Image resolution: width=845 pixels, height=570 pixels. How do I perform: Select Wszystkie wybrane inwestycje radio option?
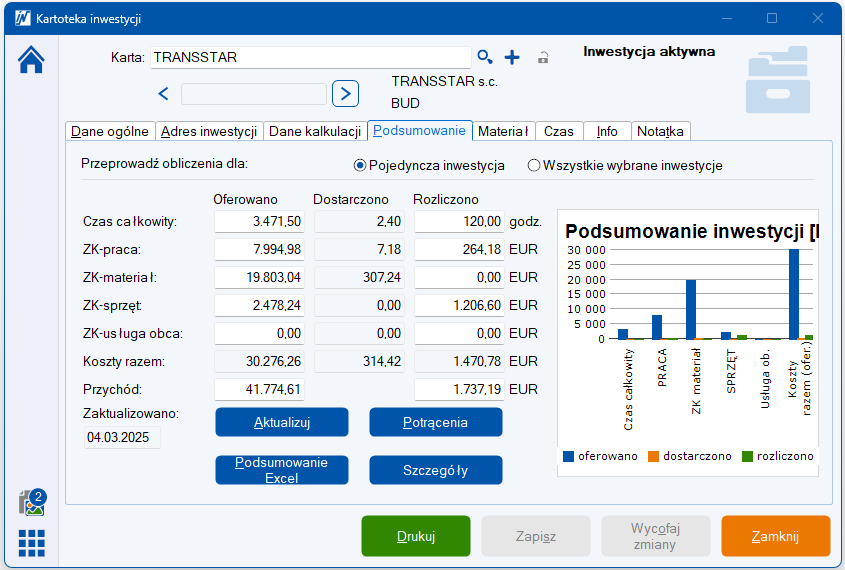534,166
